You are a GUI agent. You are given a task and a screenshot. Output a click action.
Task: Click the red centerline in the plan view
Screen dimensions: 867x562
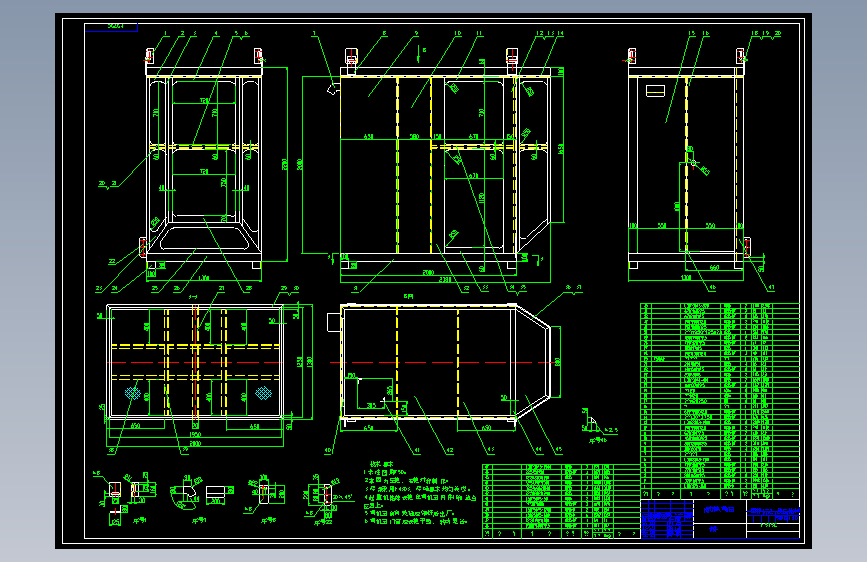tap(195, 362)
